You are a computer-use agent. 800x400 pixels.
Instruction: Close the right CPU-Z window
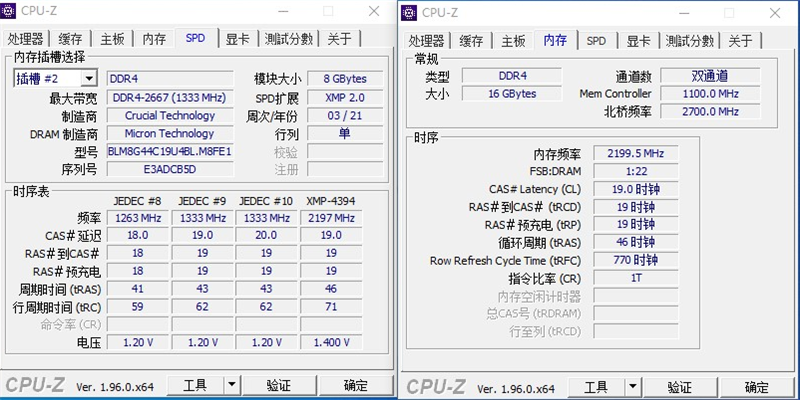(778, 12)
